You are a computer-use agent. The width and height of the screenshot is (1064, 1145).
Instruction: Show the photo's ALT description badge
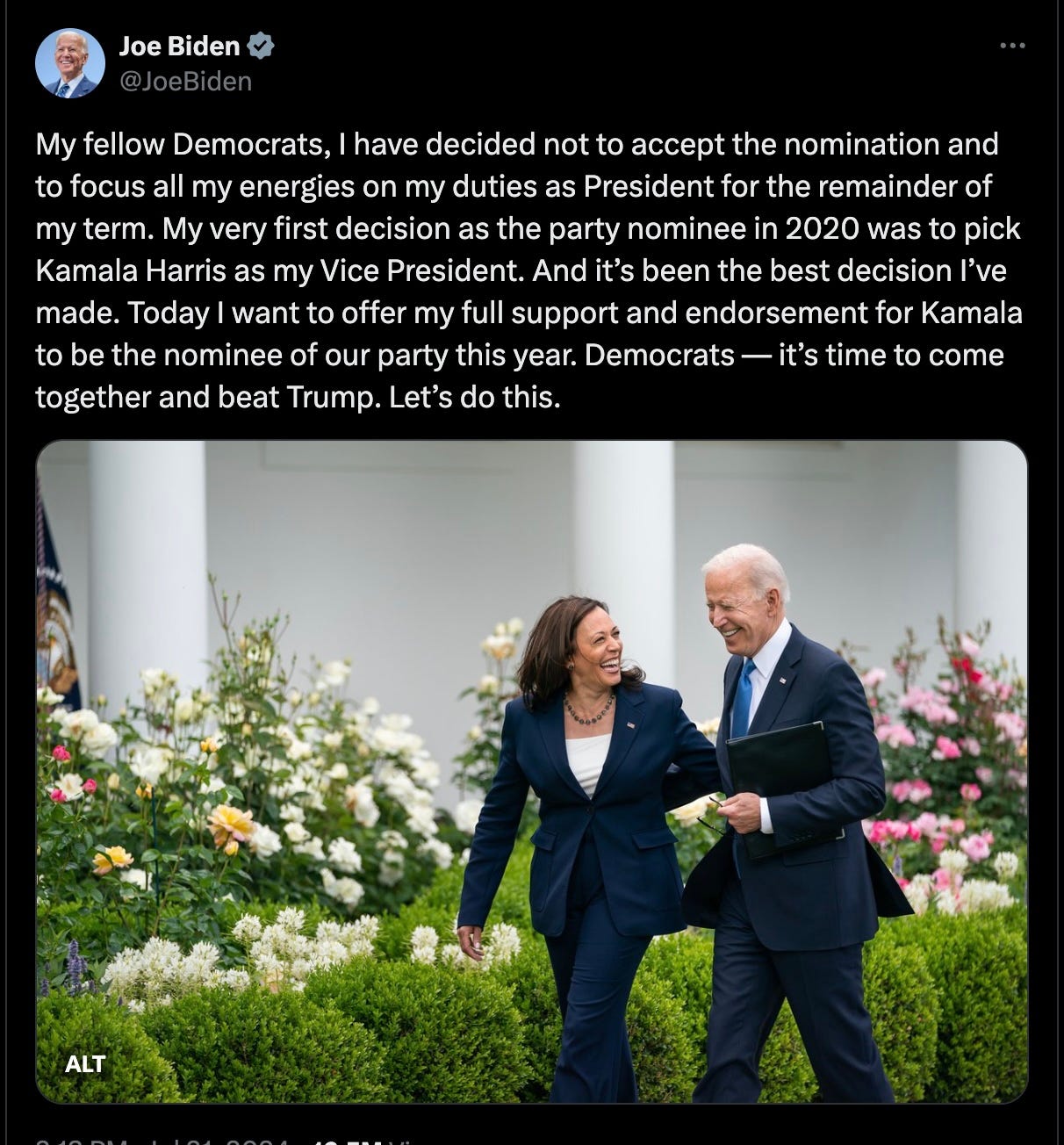pos(85,1064)
